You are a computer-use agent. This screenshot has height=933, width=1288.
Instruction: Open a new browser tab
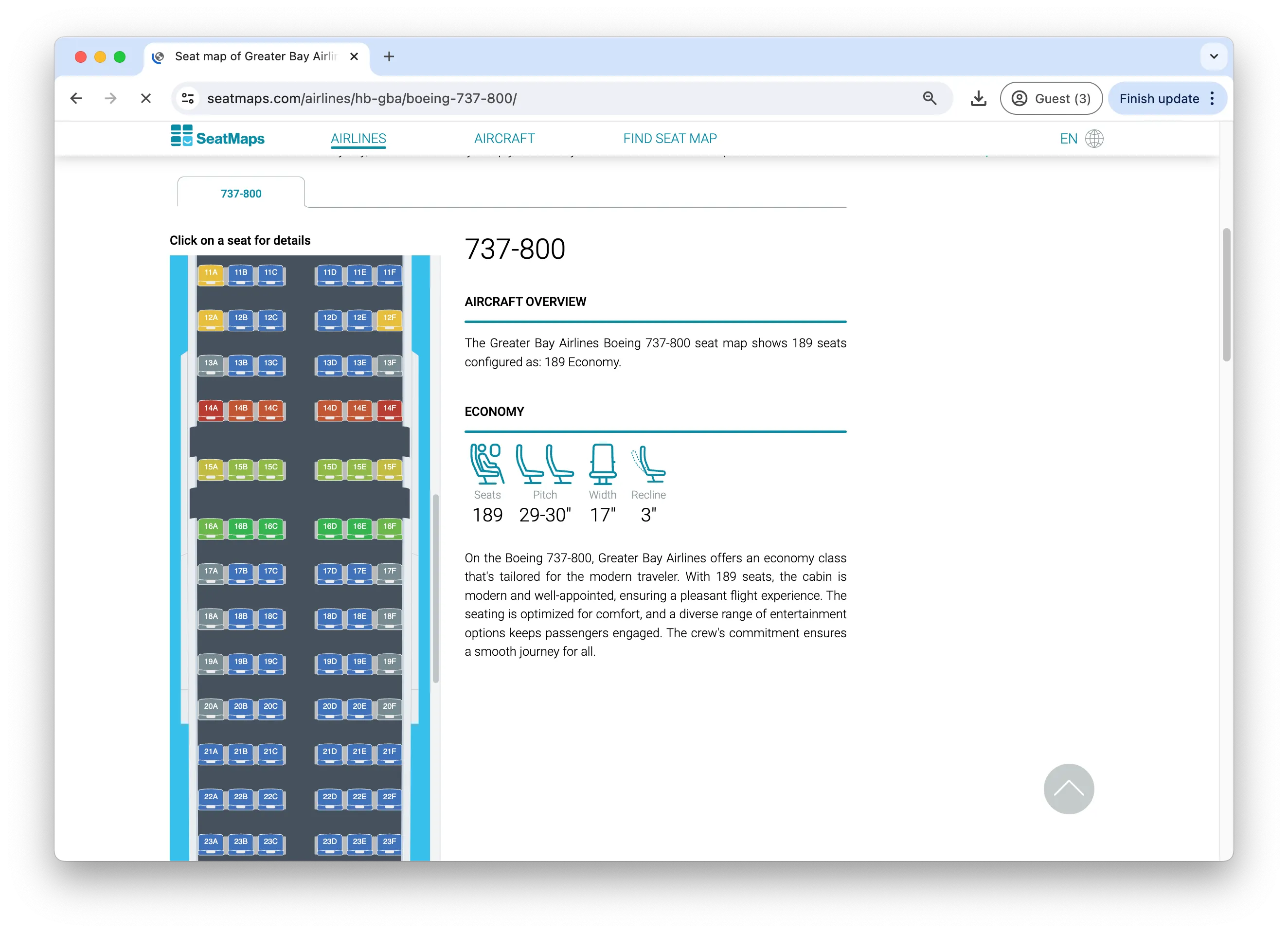point(389,56)
